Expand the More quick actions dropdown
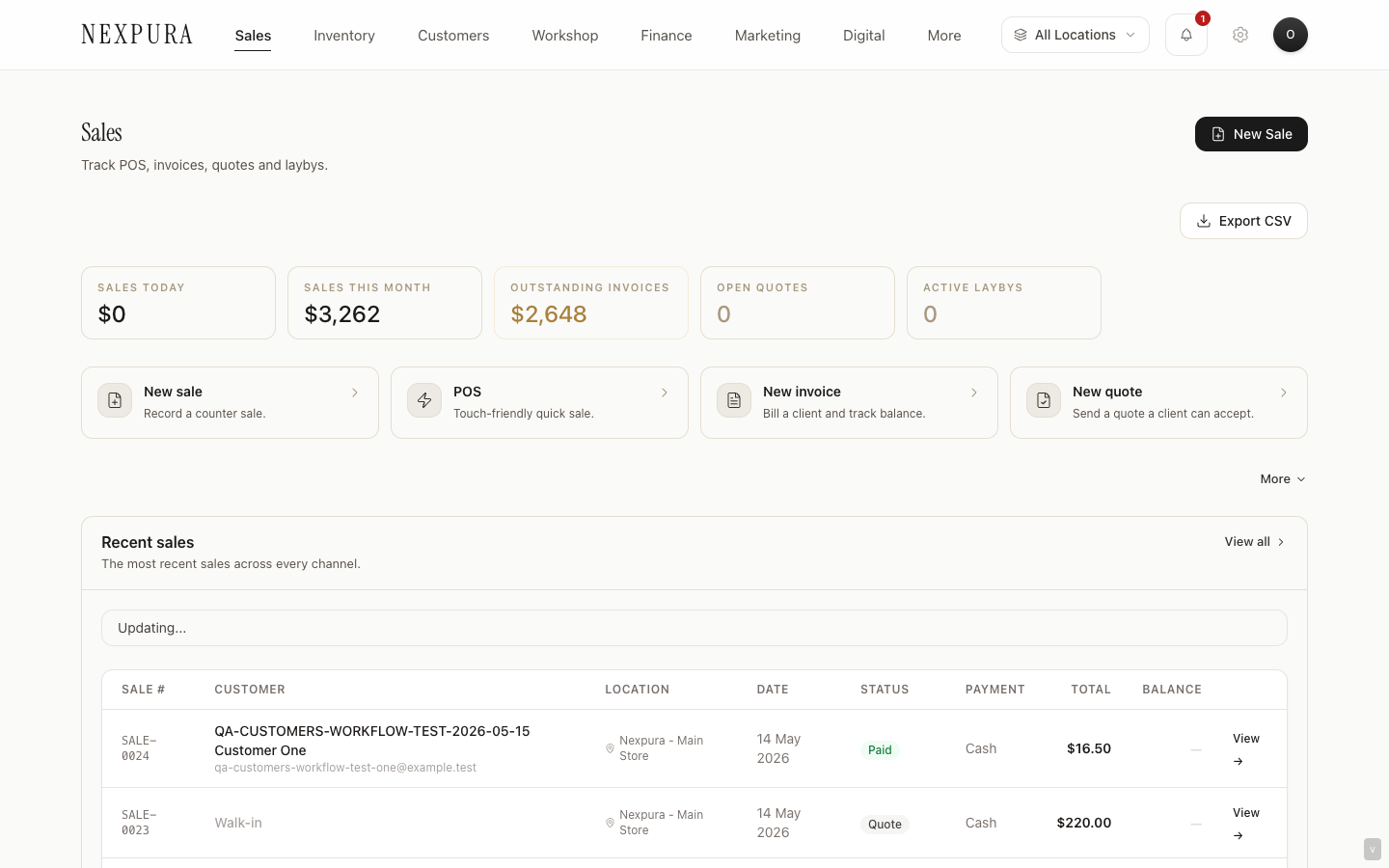Viewport: 1389px width, 868px height. (1282, 479)
